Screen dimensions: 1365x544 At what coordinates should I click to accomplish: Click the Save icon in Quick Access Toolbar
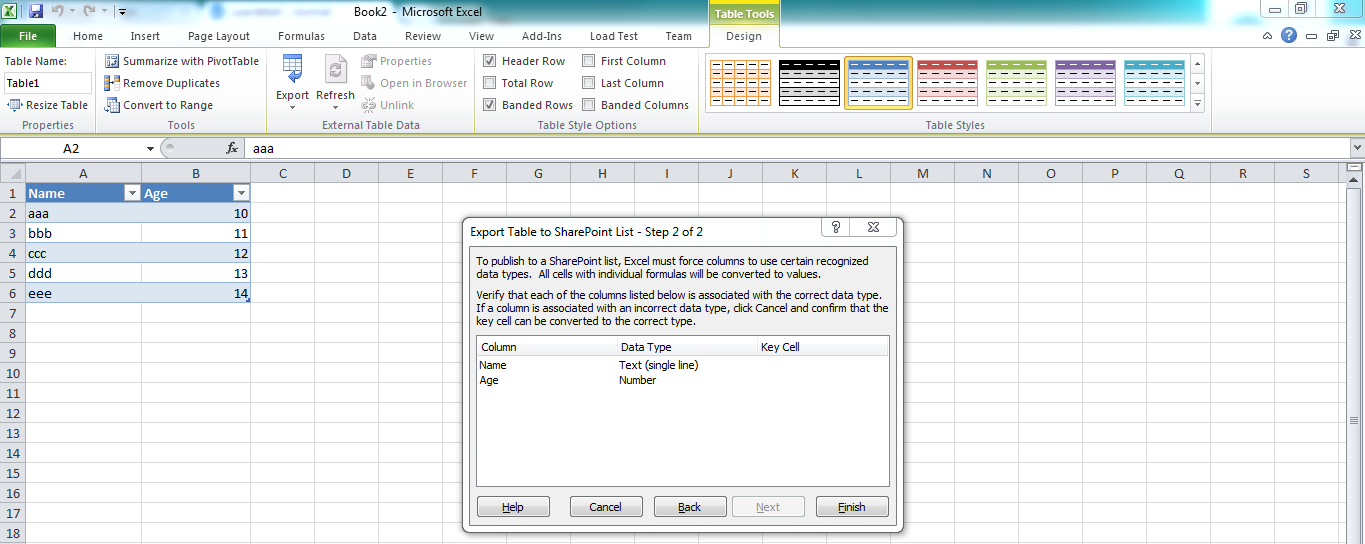coord(36,12)
